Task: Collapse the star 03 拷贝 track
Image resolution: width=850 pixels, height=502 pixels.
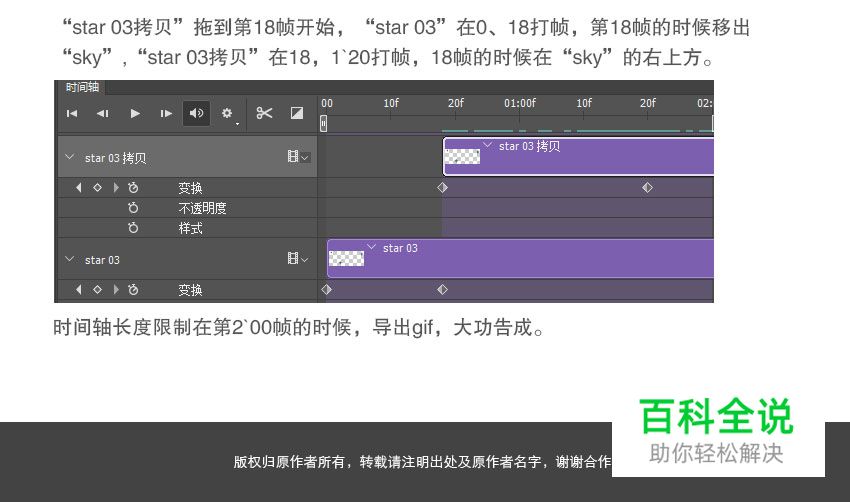Action: click(69, 157)
